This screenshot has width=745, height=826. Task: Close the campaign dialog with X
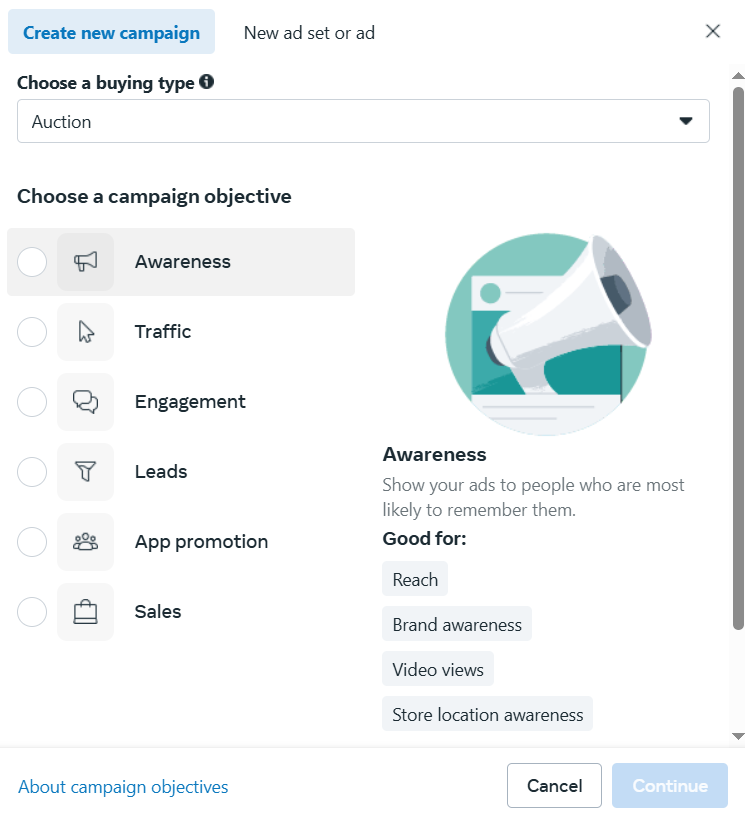713,31
